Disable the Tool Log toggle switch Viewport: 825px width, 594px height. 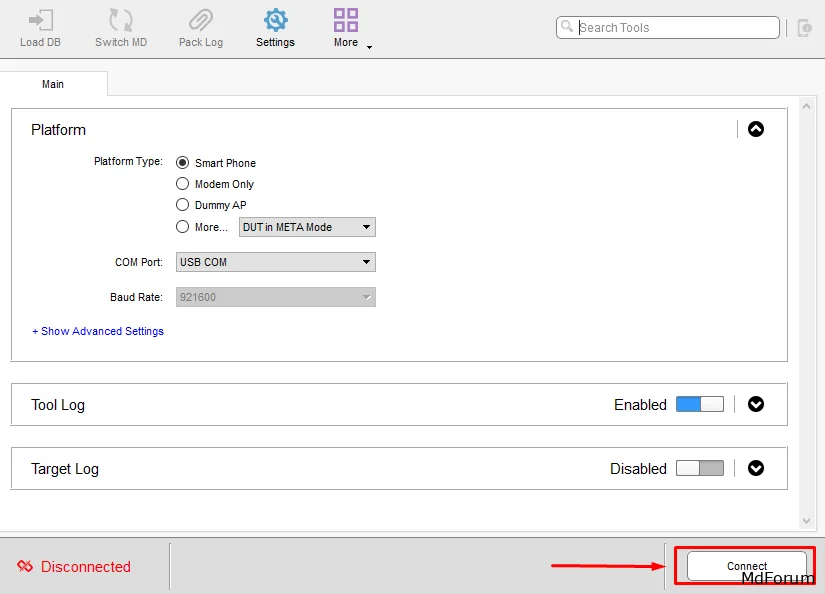pos(699,404)
